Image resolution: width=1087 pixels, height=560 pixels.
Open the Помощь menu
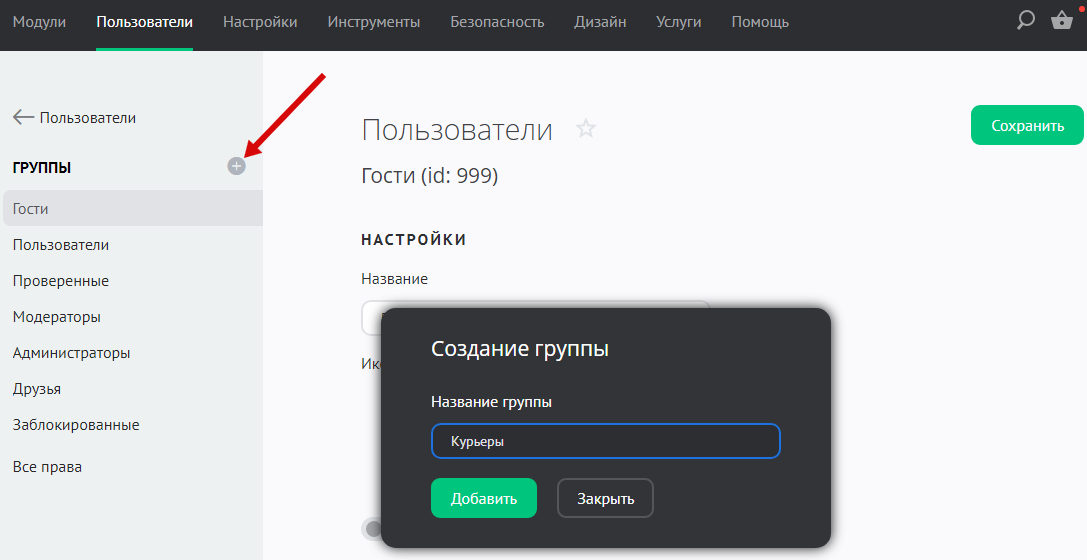coord(759,22)
